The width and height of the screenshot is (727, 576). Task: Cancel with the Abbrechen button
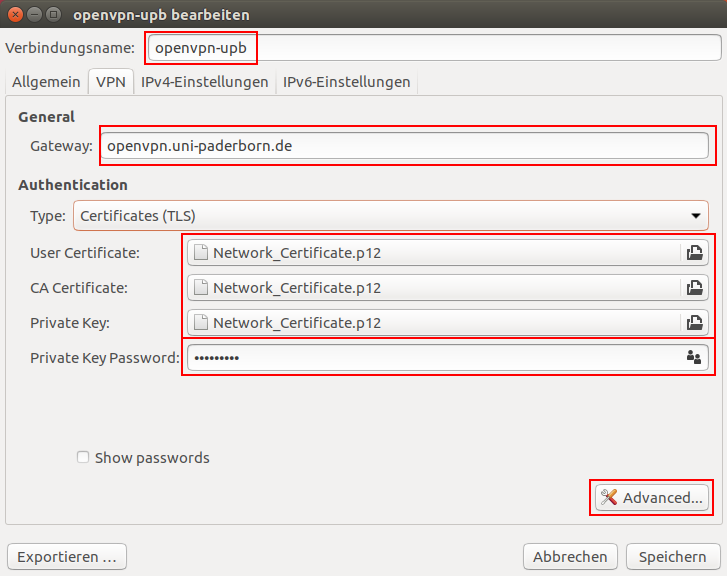pos(569,557)
